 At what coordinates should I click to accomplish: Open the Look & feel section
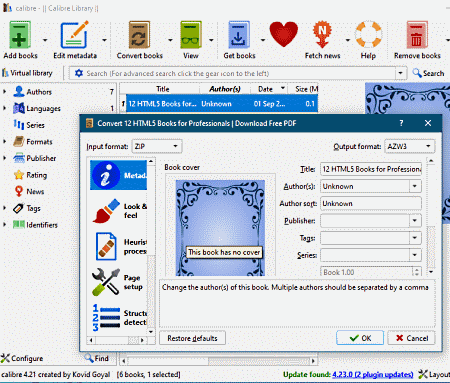coord(118,211)
